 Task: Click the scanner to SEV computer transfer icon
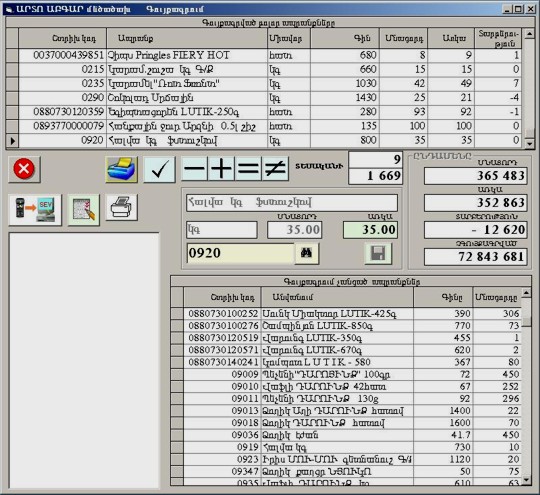(35, 209)
